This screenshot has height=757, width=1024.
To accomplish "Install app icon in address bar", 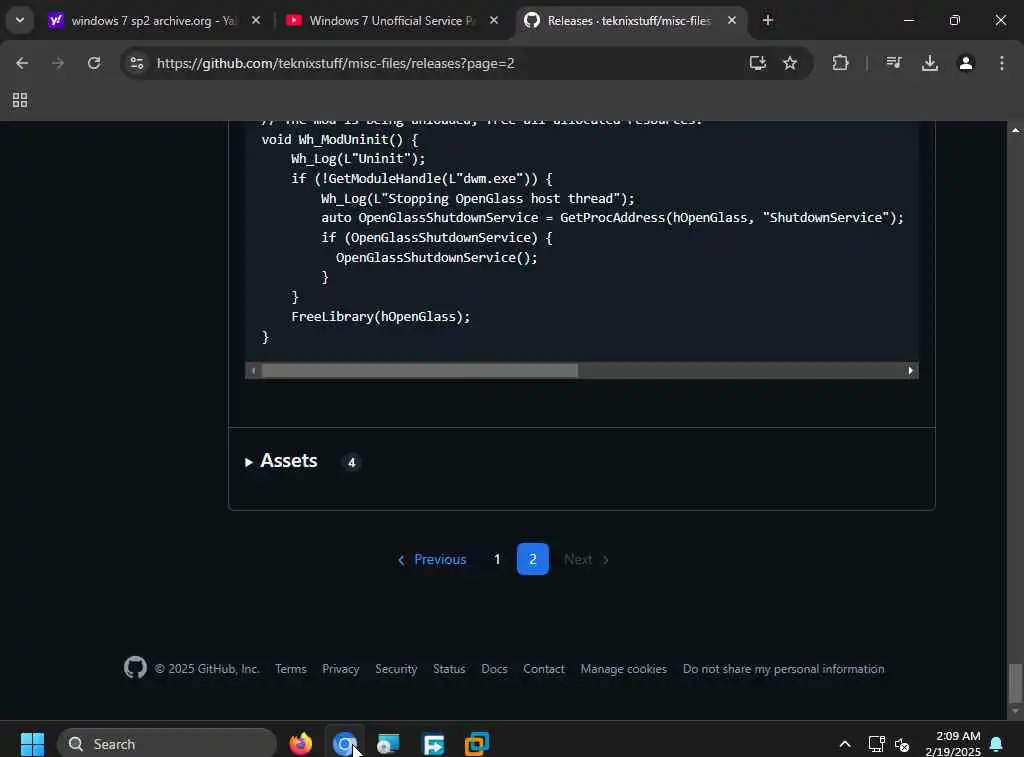I will coord(758,63).
